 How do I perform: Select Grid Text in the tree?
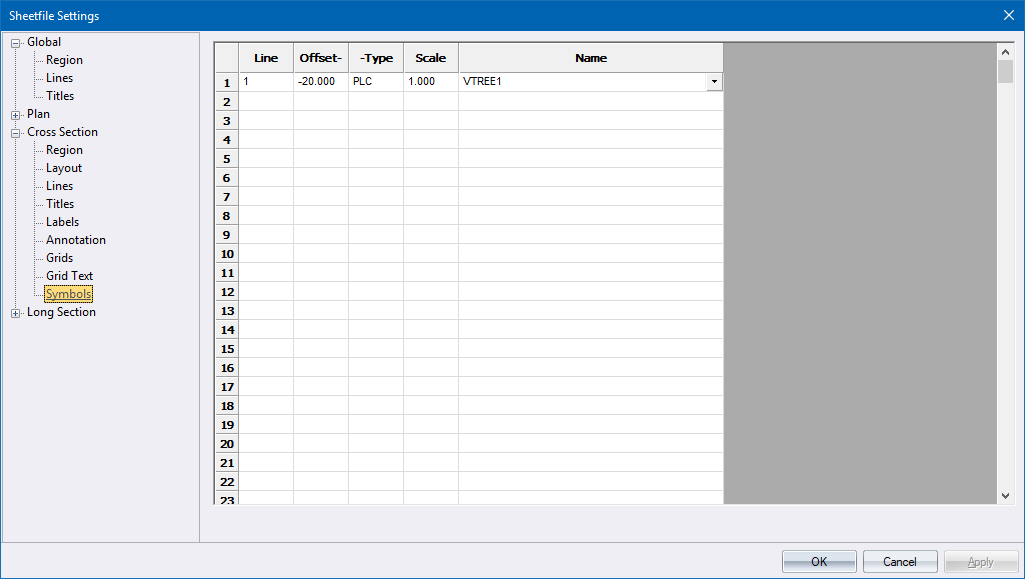(69, 276)
